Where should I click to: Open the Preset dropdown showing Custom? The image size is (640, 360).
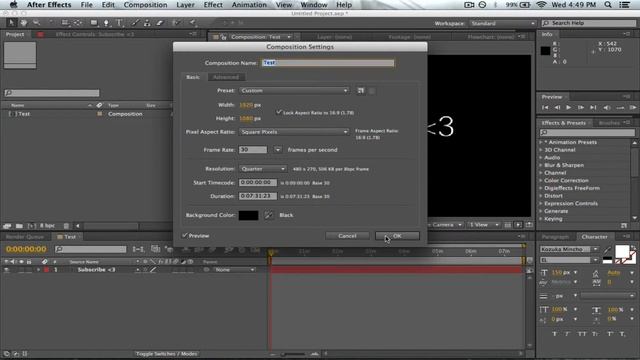tap(294, 91)
